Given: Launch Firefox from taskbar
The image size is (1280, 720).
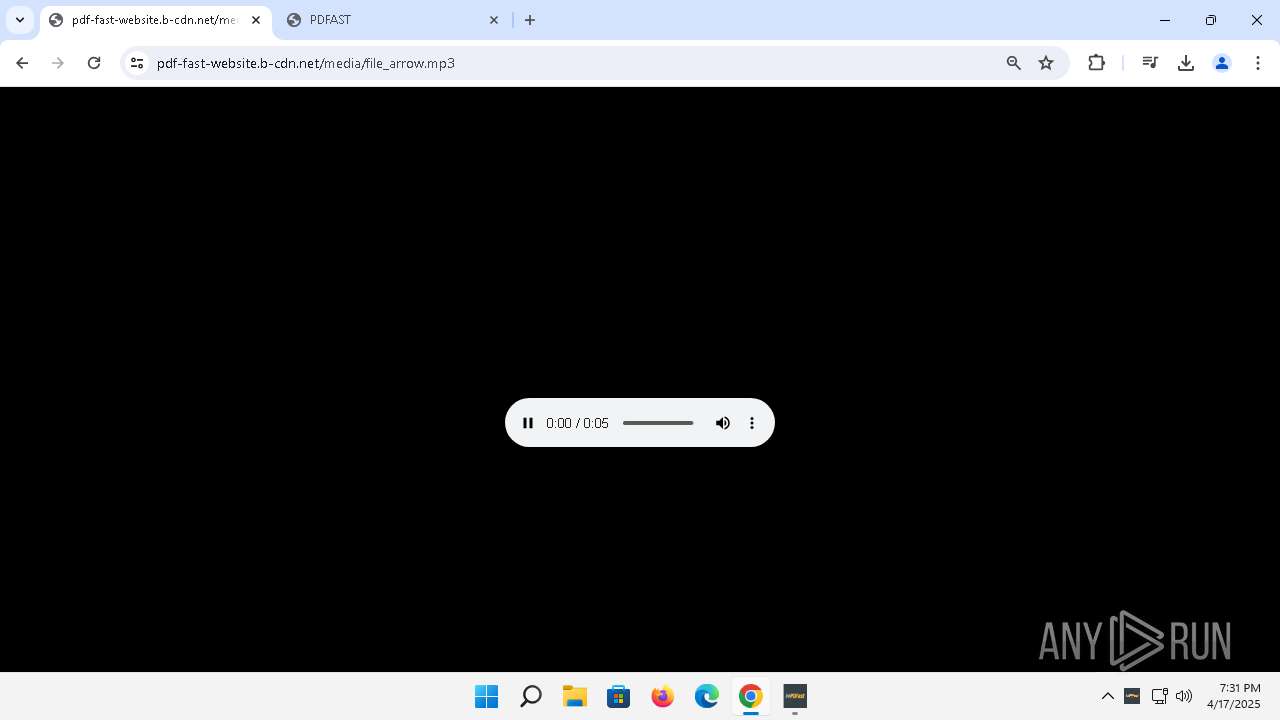Looking at the screenshot, I should pos(663,696).
